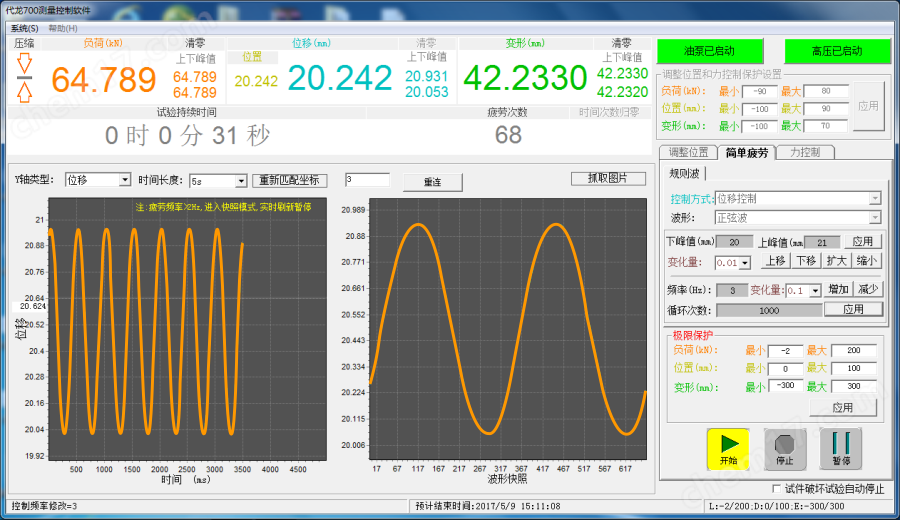The width and height of the screenshot is (900, 520).
Task: Click the 增加 frequency button
Action: pyautogui.click(x=838, y=289)
